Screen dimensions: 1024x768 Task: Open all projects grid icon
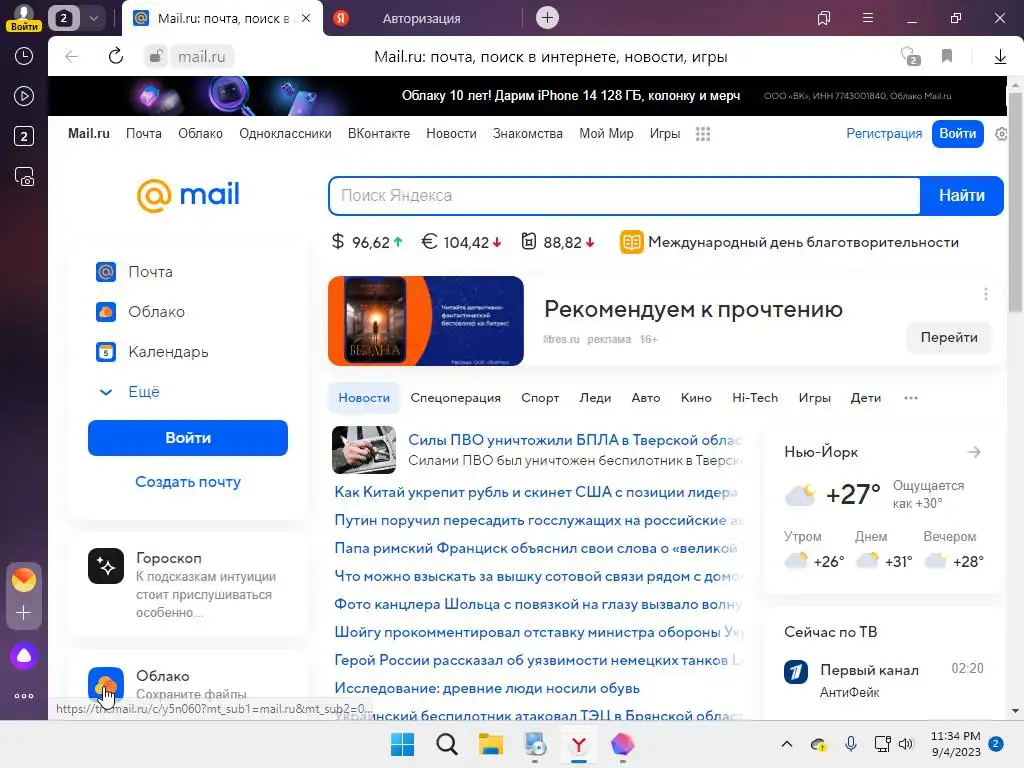coord(703,134)
